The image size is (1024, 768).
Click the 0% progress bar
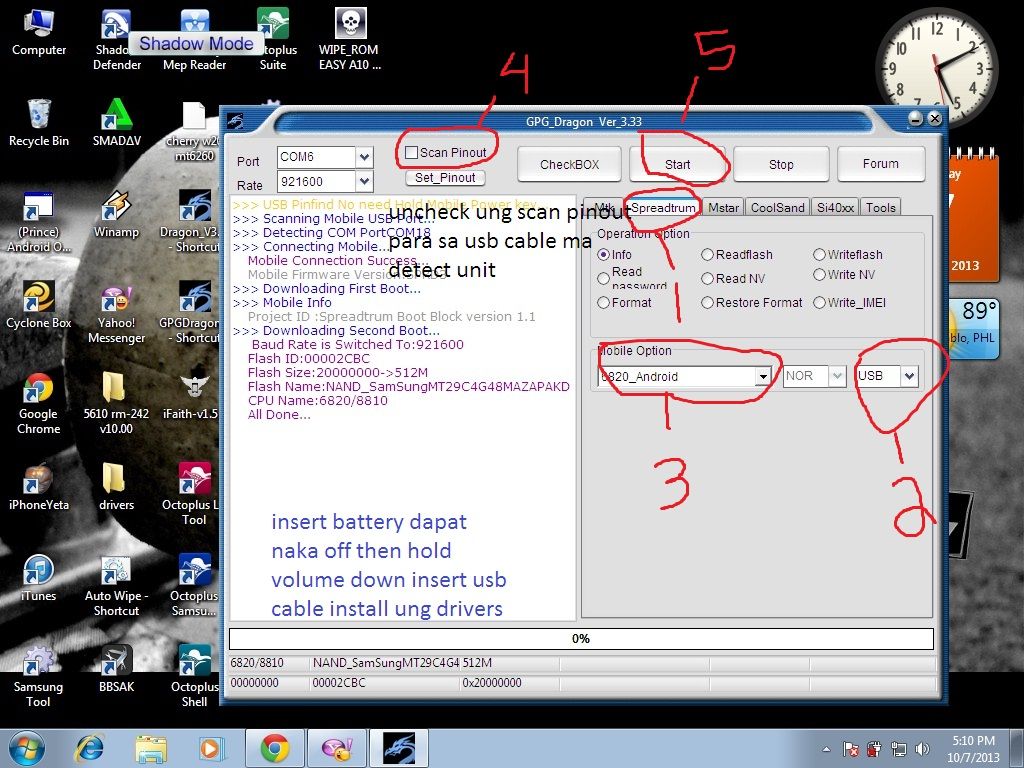(581, 638)
